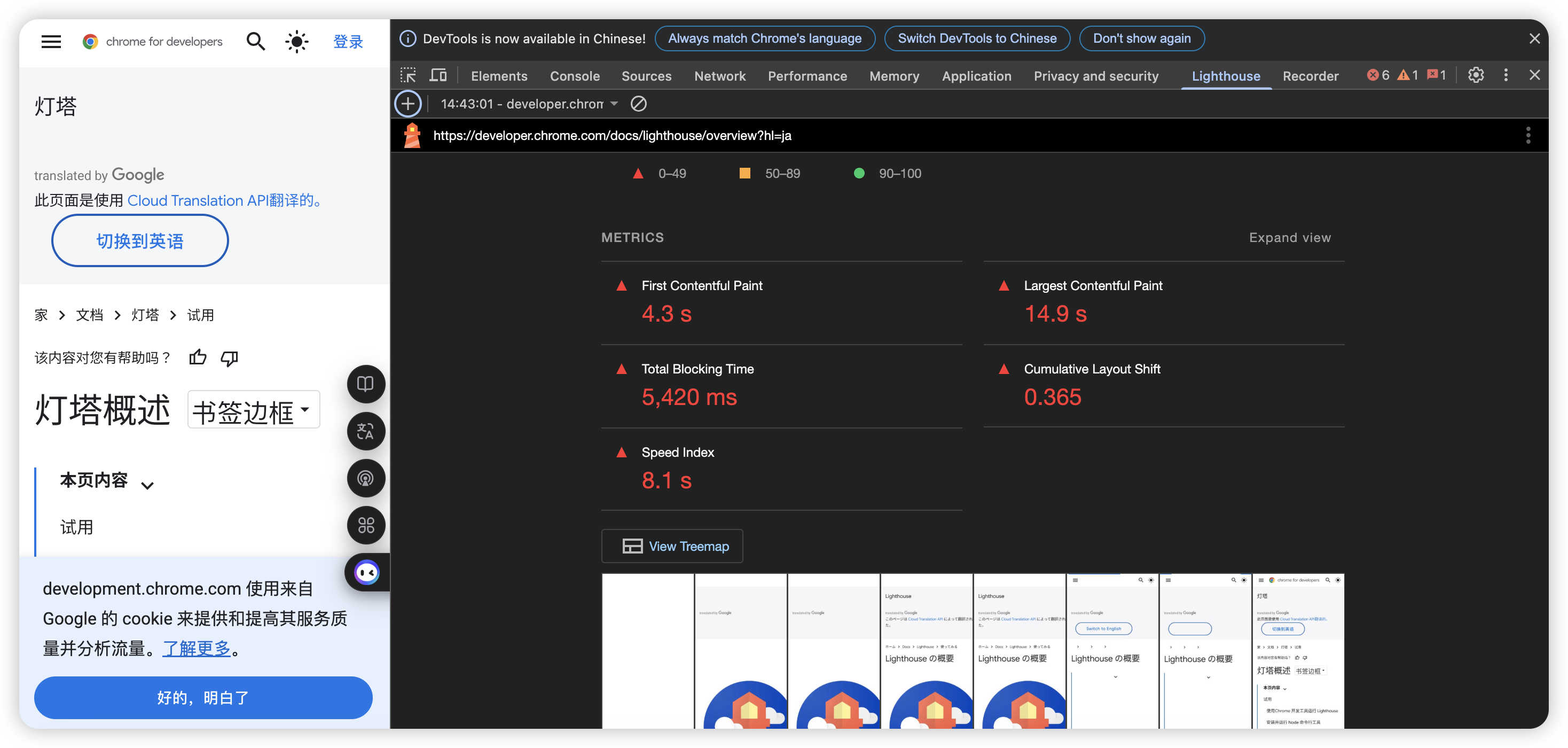Open the Lighthouse report URL link
This screenshot has width=1568, height=748.
611,135
